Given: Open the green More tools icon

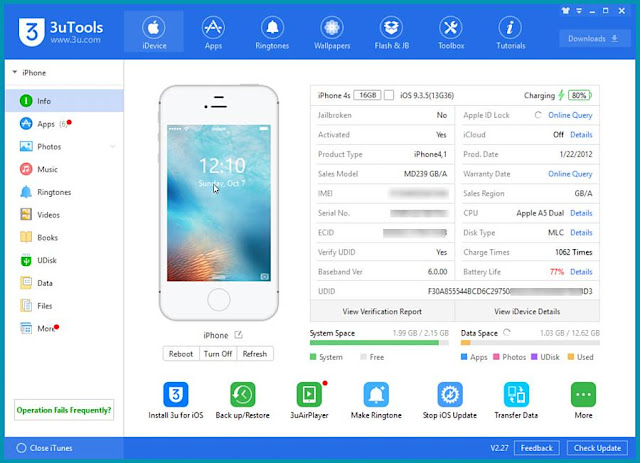Looking at the screenshot, I should (x=583, y=401).
